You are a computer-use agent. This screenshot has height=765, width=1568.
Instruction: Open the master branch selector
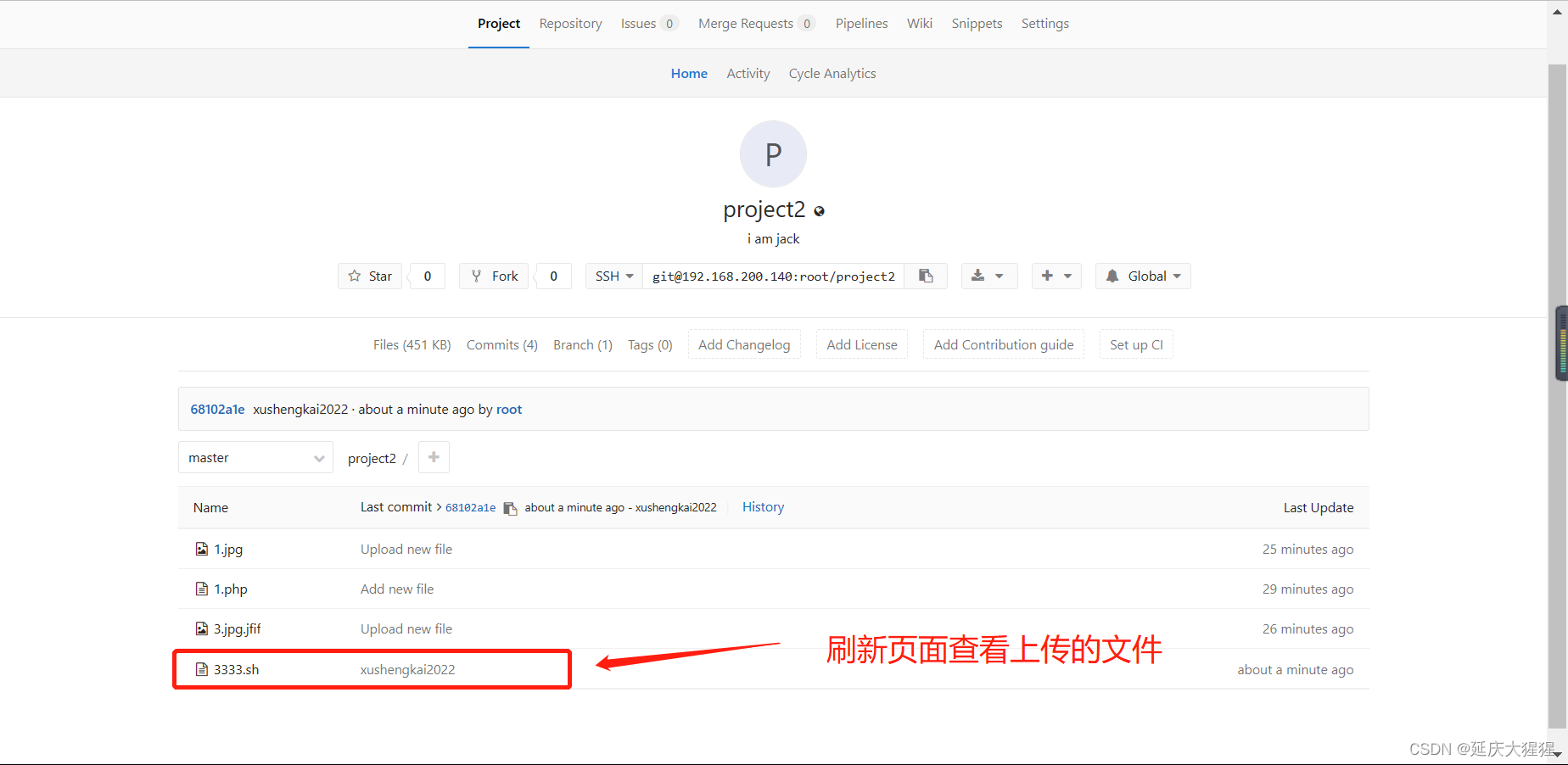click(x=255, y=456)
